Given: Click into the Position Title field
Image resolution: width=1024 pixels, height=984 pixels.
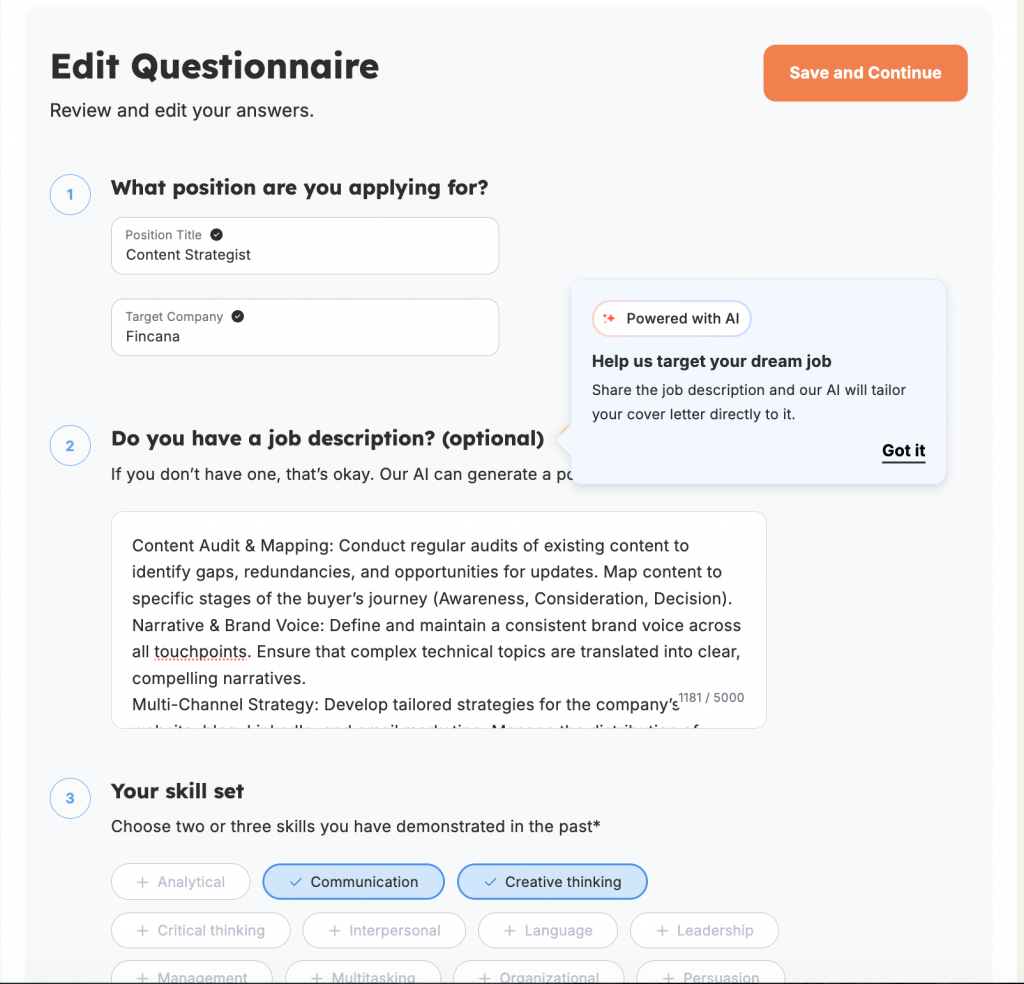Looking at the screenshot, I should coord(305,255).
